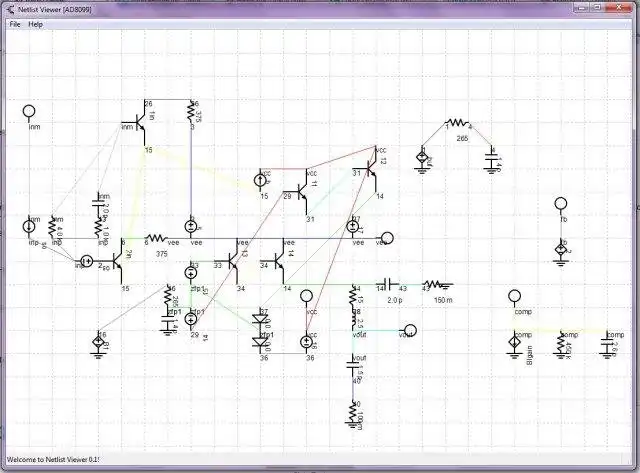Select the controlled source below the 265 resistor
The height and width of the screenshot is (473, 640).
pyautogui.click(x=422, y=159)
